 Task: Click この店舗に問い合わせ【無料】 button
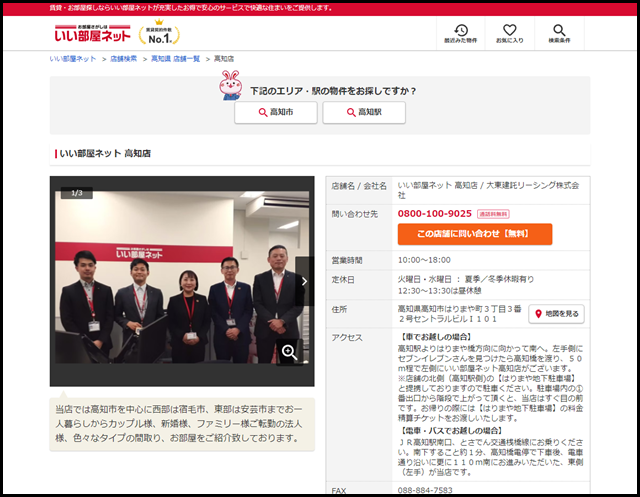tap(475, 234)
